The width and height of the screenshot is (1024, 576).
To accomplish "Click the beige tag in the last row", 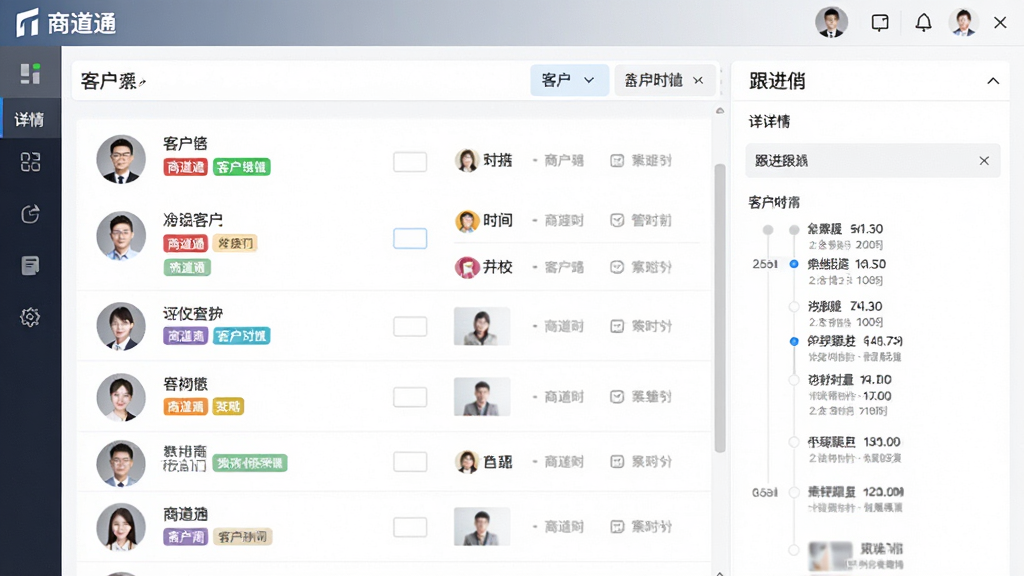I will click(x=242, y=537).
